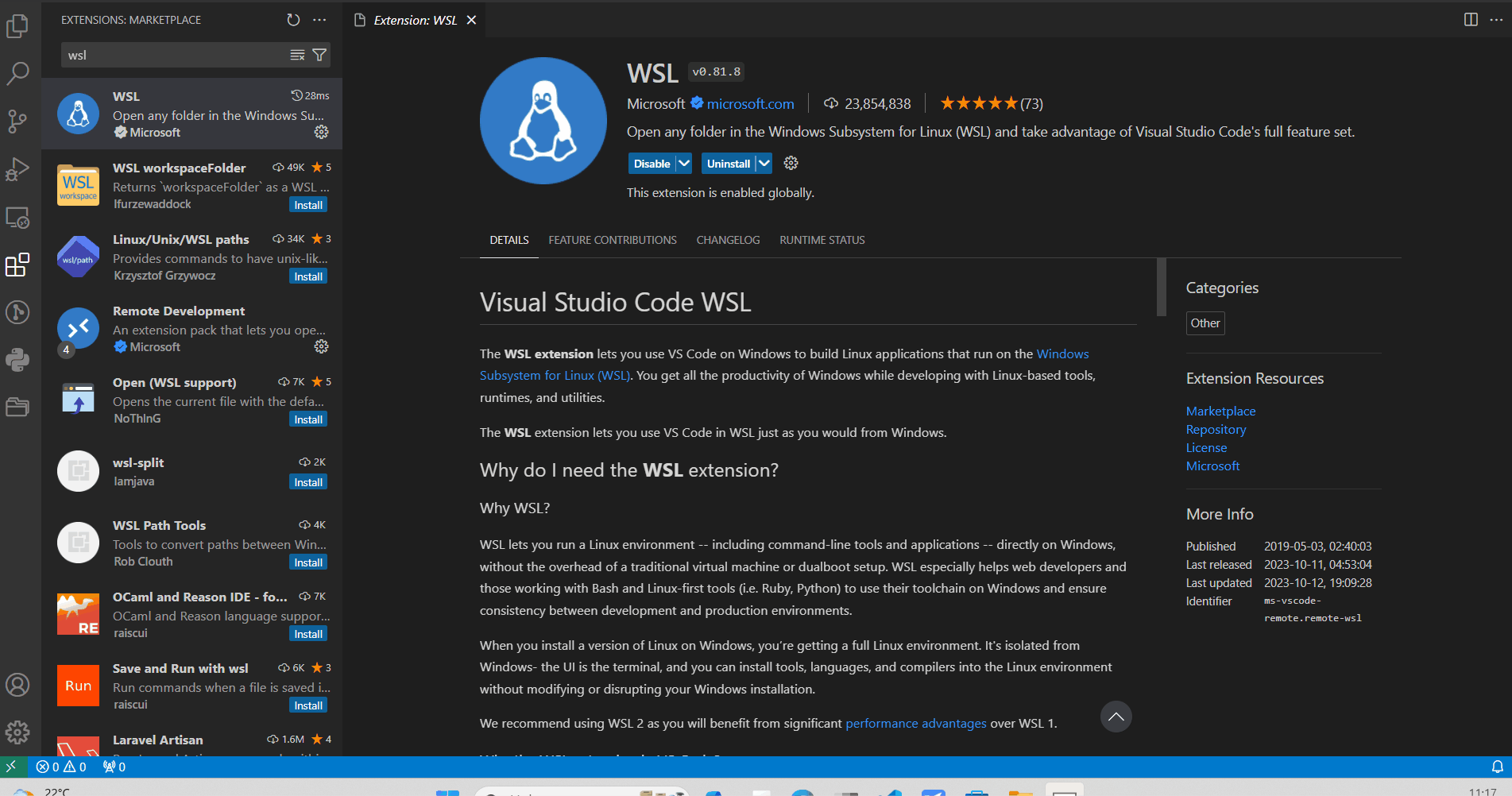Open the Remote Explorer view
The width and height of the screenshot is (1512, 796).
17,217
